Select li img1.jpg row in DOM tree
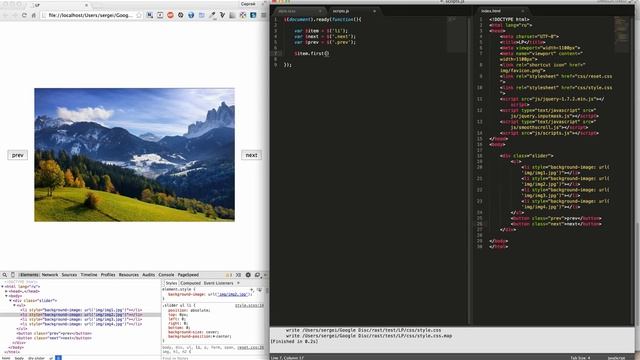Viewport: 640px width, 360px height. click(x=81, y=310)
